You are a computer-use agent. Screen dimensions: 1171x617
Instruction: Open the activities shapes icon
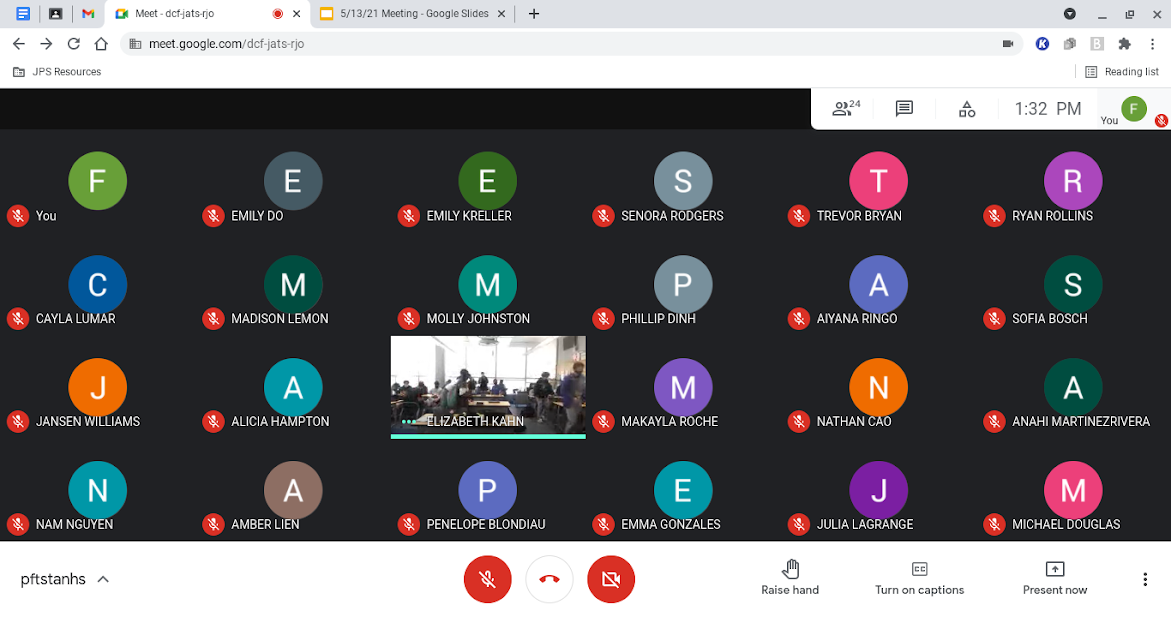point(967,109)
